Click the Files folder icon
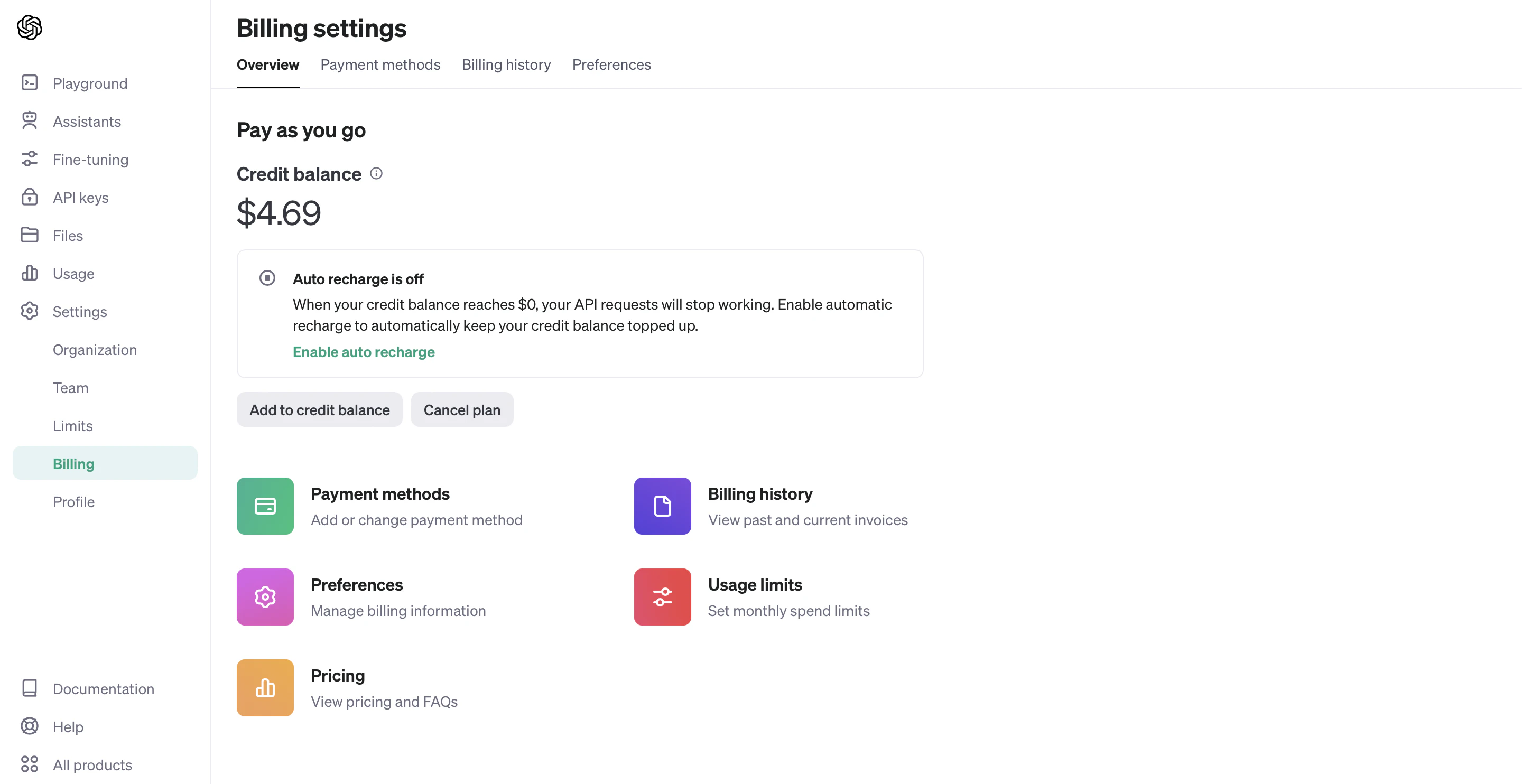Image resolution: width=1522 pixels, height=784 pixels. (30, 235)
